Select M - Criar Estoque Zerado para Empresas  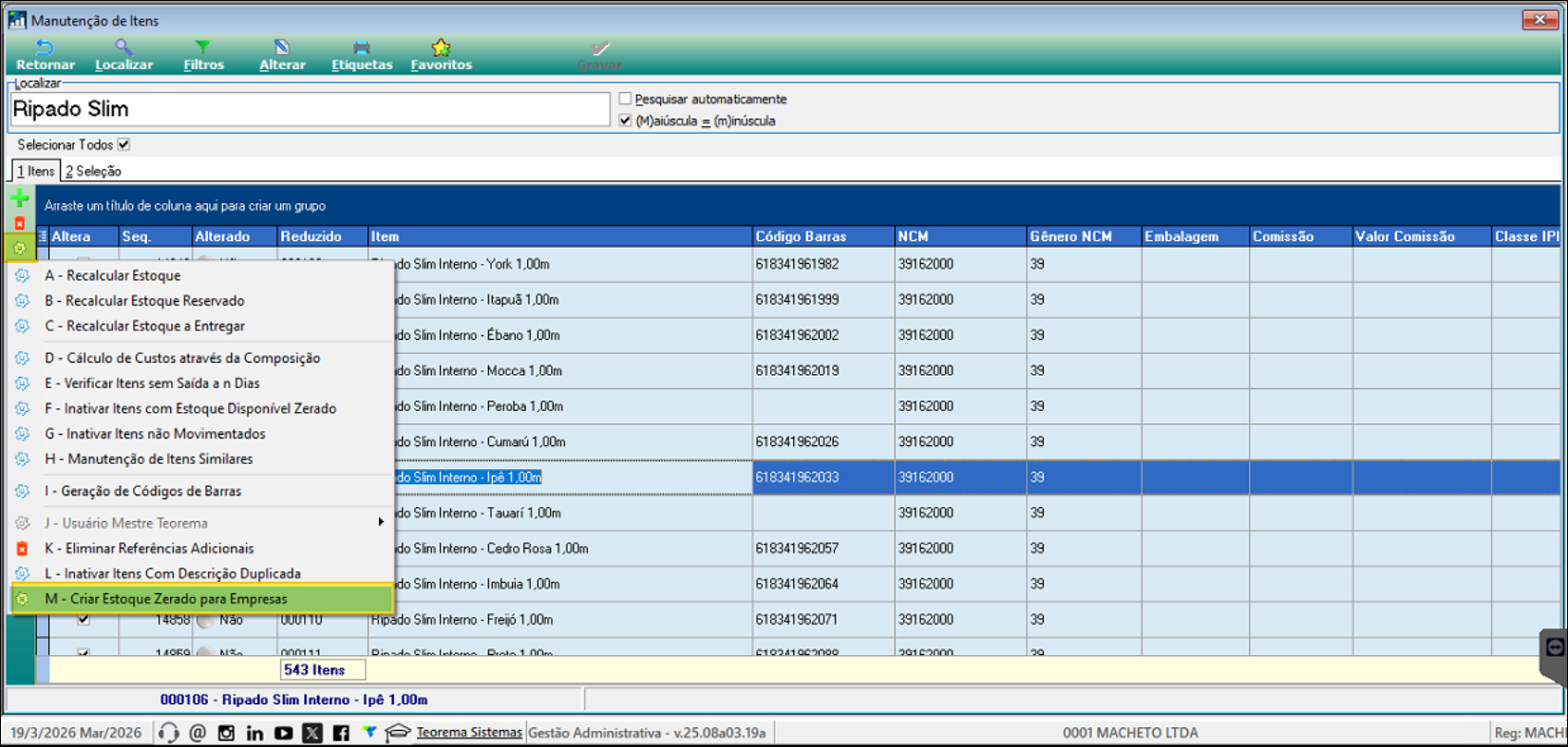point(165,599)
